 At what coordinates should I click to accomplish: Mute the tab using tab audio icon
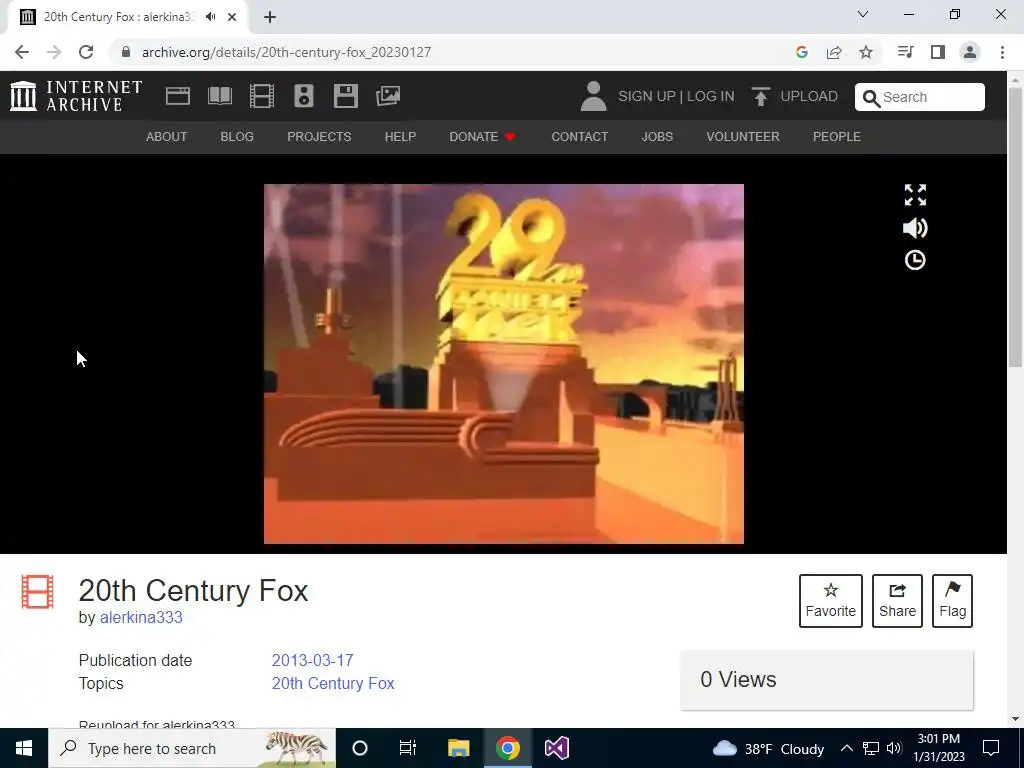[210, 17]
